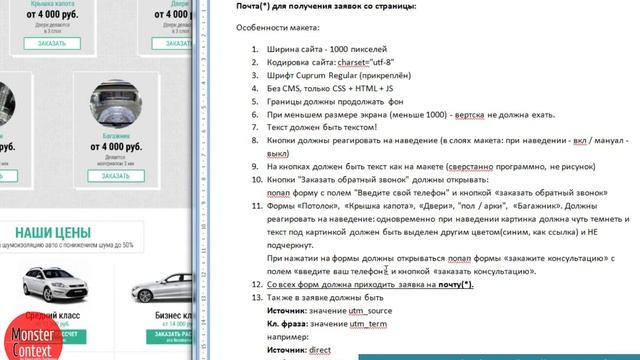Click the underlined word 'выкл)' in item 8
Screen dimensions: 640x360
(x=278, y=153)
